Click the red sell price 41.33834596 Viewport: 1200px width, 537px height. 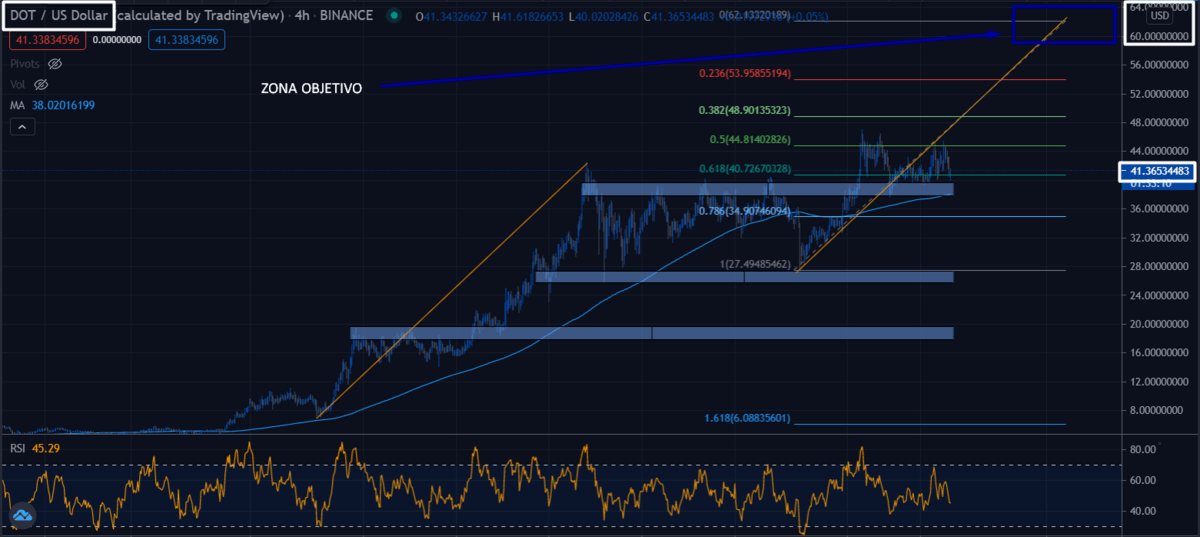tap(47, 40)
